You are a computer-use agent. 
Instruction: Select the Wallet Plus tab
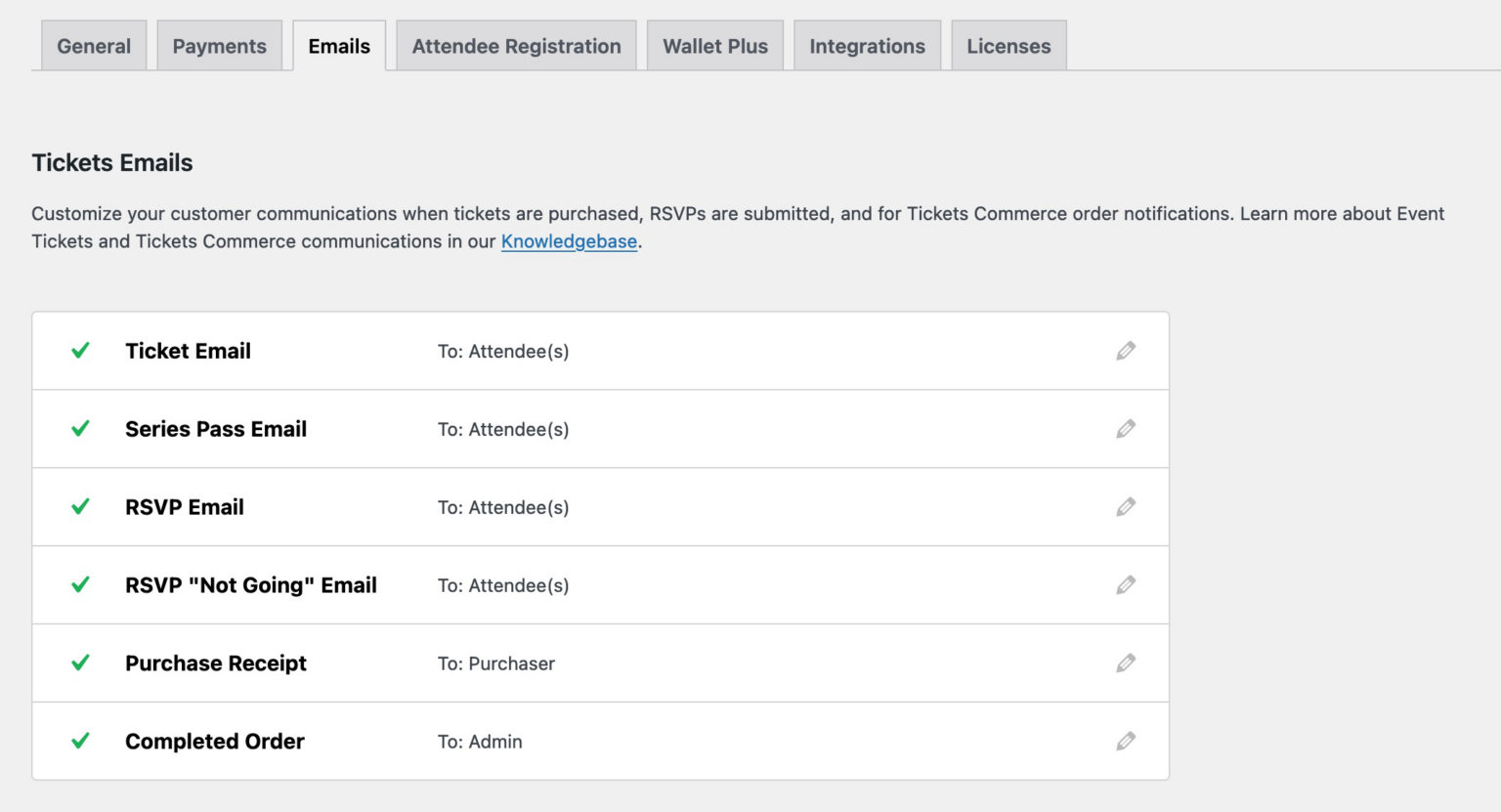click(x=715, y=46)
